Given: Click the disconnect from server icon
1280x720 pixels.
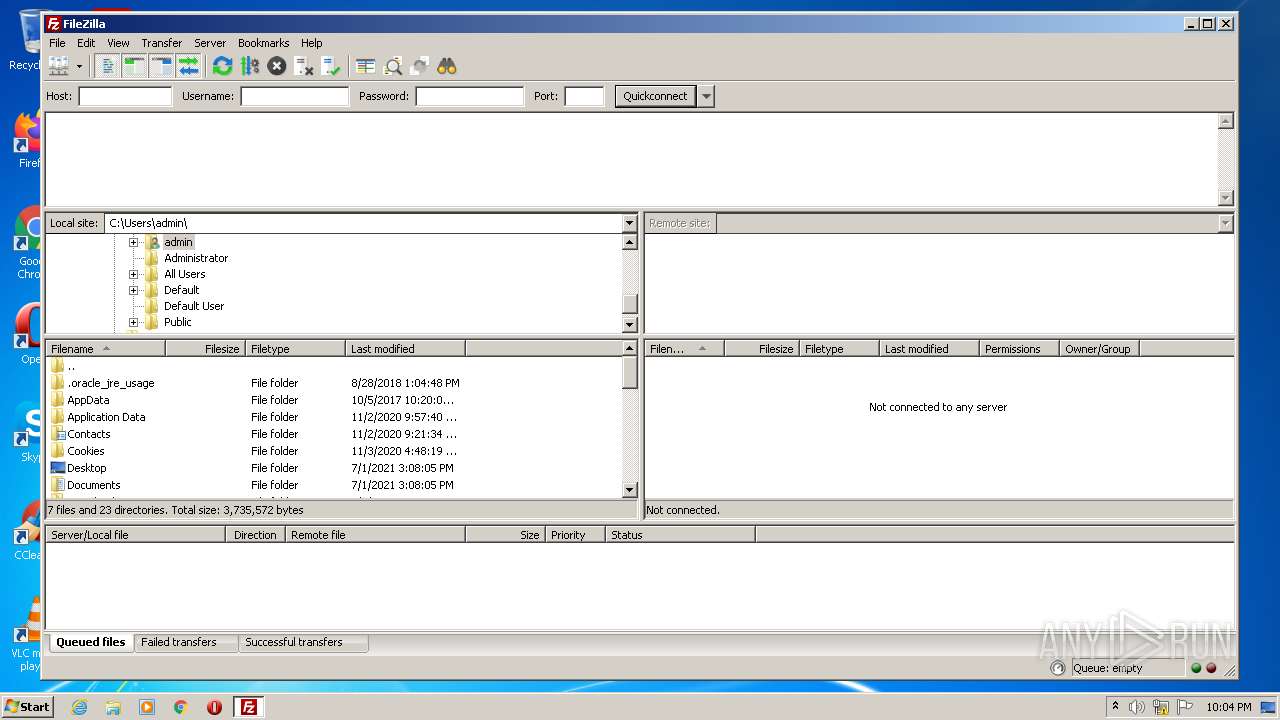Looking at the screenshot, I should pyautogui.click(x=304, y=66).
